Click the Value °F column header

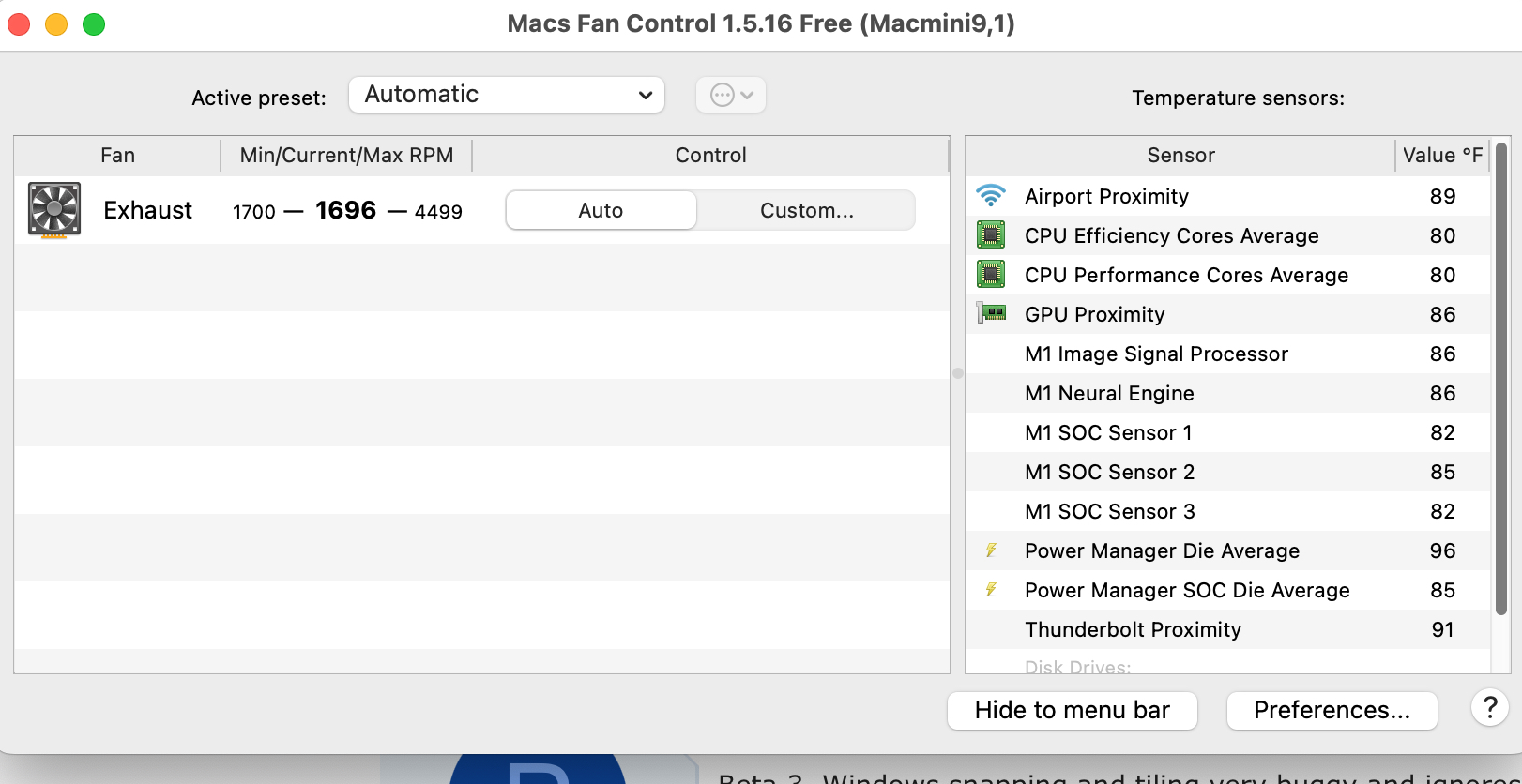click(x=1441, y=156)
